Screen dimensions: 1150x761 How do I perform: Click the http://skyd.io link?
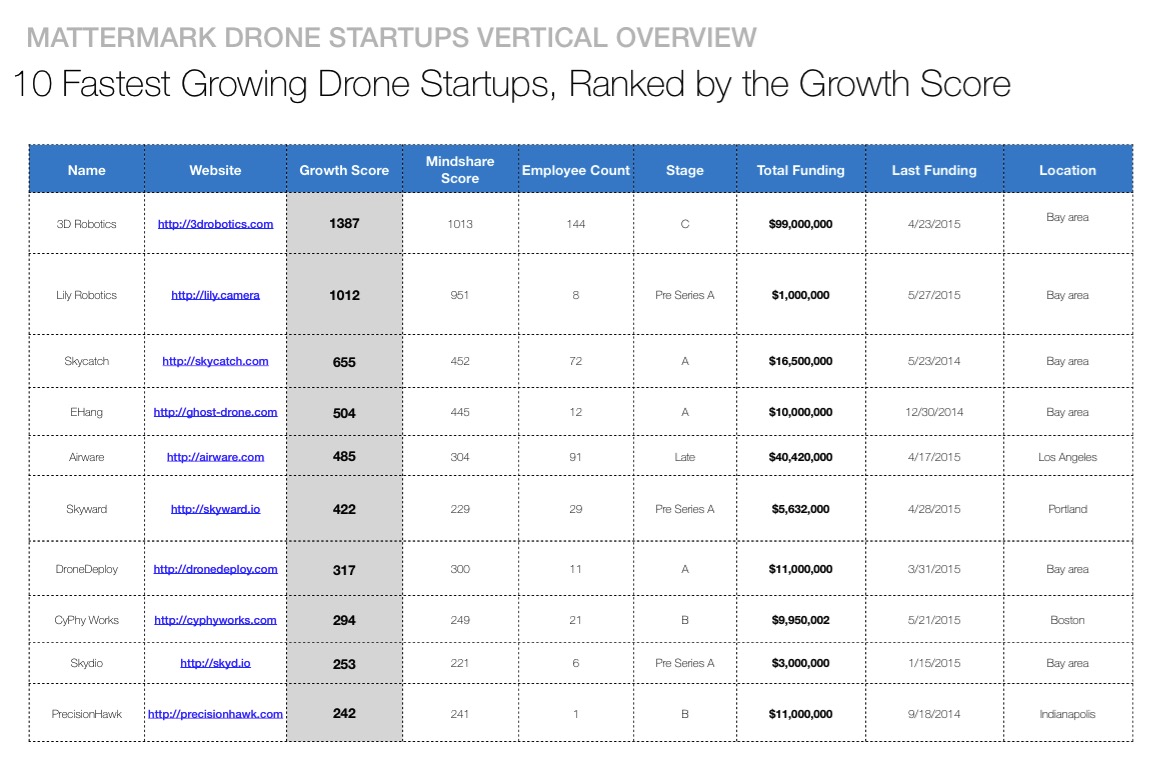(x=216, y=663)
